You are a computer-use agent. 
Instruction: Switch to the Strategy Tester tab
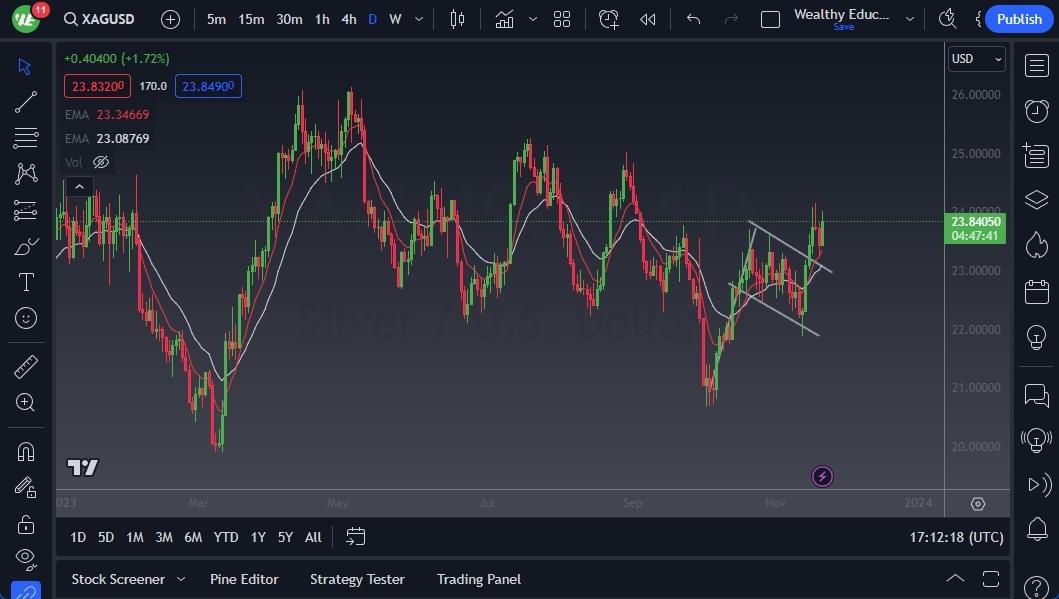357,579
